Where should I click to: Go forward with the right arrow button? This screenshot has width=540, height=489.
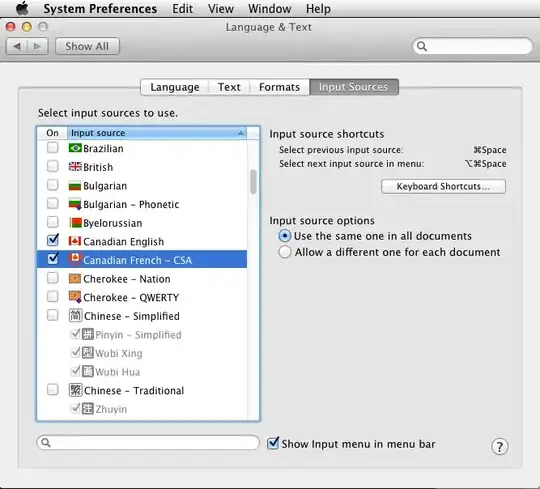(x=38, y=46)
